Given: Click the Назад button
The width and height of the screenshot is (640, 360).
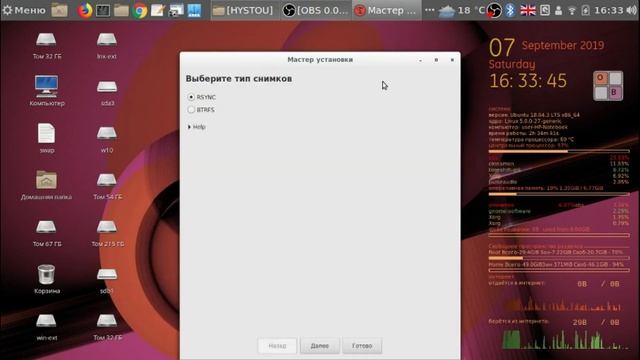Looking at the screenshot, I should [277, 346].
